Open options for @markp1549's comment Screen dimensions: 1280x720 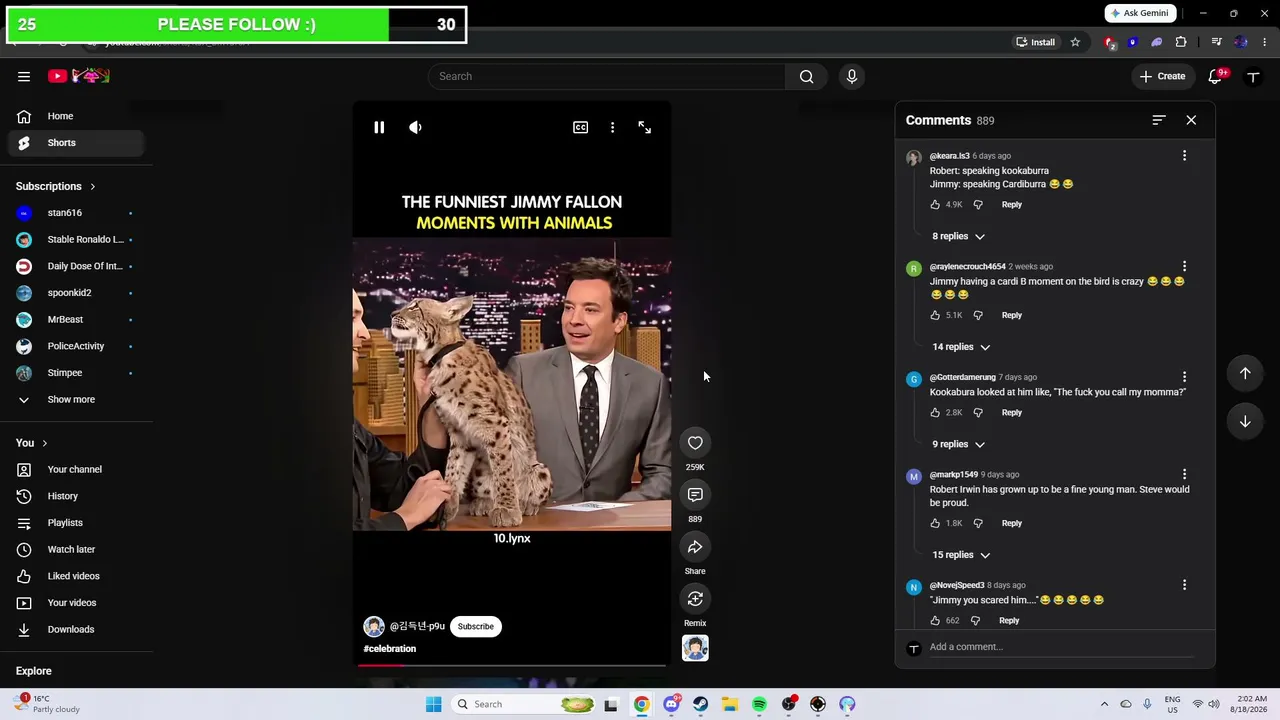click(x=1184, y=474)
